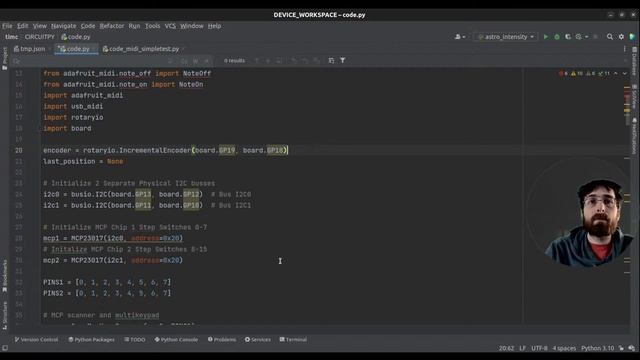The height and width of the screenshot is (360, 640).
Task: Change file encoding UTF-8
Action: pyautogui.click(x=539, y=348)
